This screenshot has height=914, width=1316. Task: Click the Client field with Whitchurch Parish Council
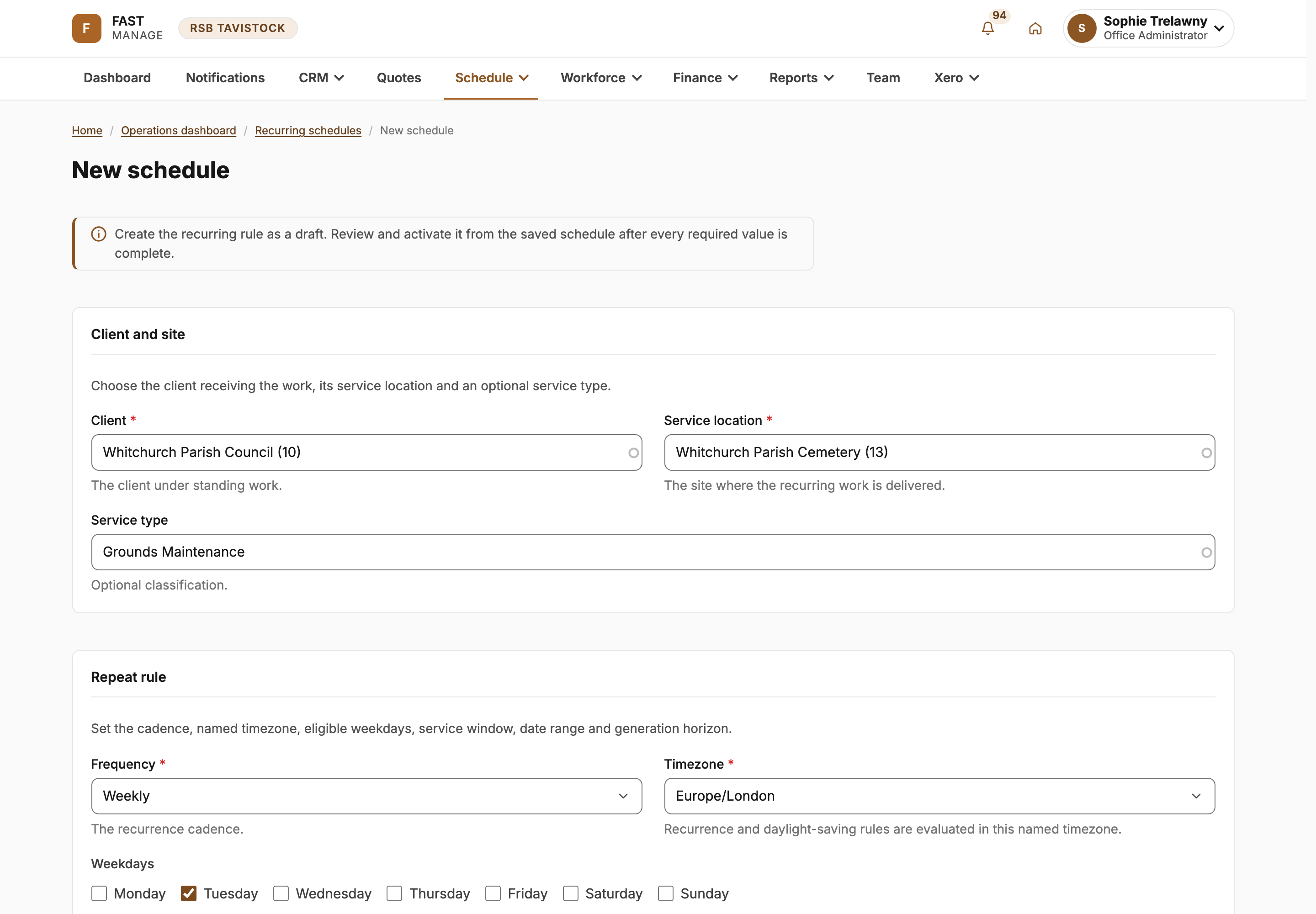(366, 452)
